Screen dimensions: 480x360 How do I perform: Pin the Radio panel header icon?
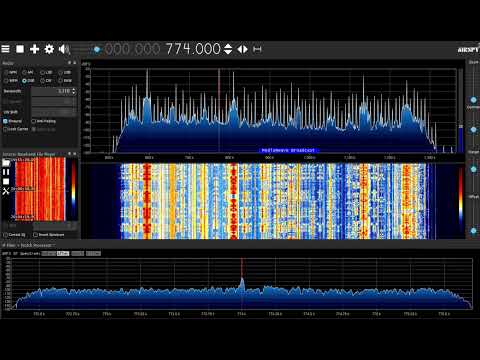click(x=69, y=63)
